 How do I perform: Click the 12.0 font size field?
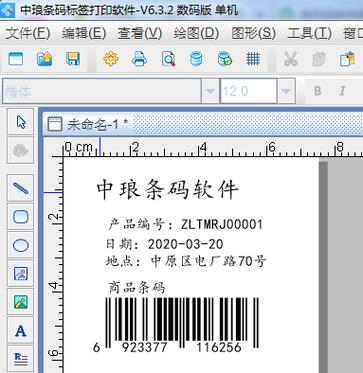(248, 91)
